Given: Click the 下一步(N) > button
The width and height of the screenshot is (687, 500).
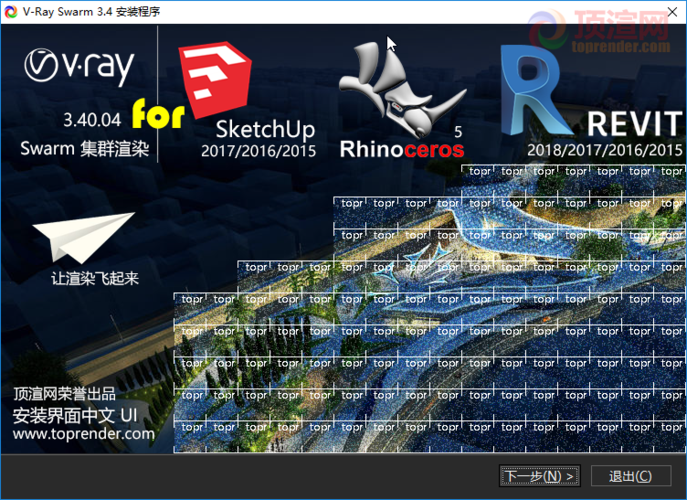Looking at the screenshot, I should [x=540, y=476].
